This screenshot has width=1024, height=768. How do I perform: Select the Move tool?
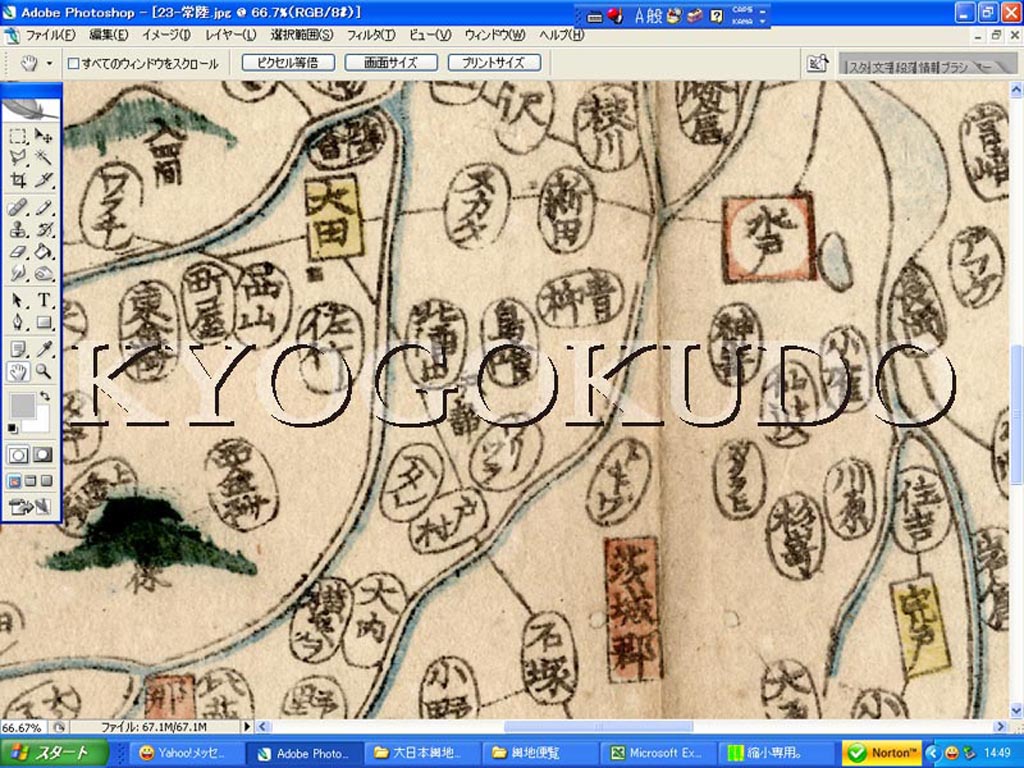coord(43,136)
